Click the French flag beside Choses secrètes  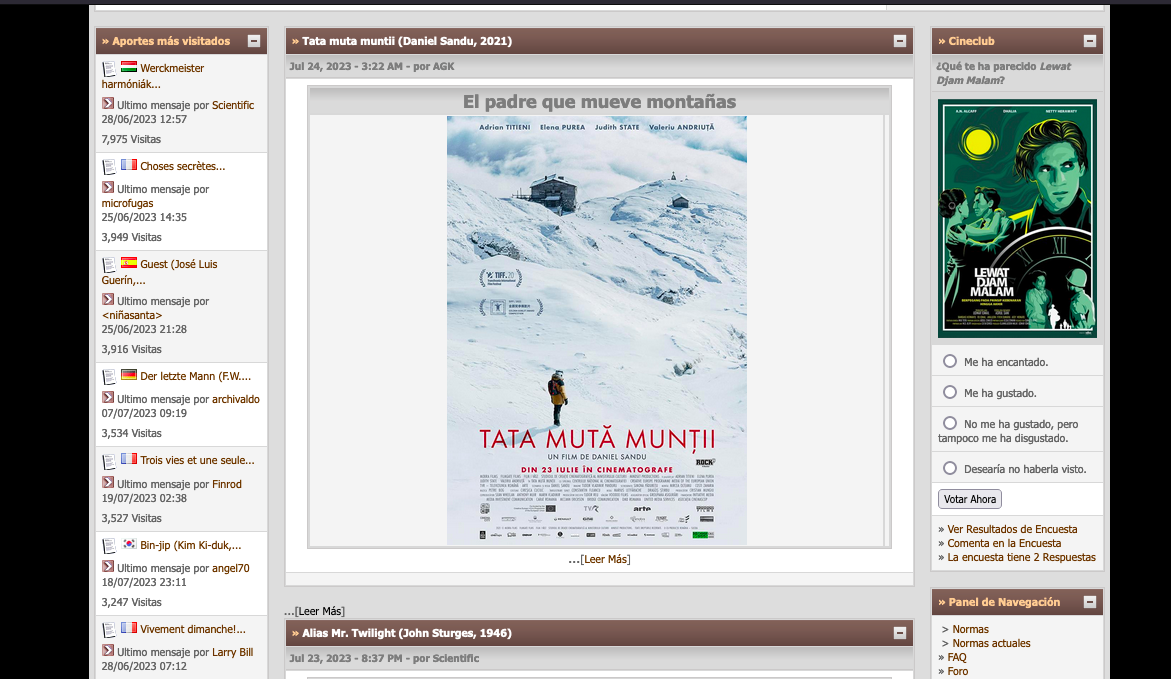point(129,164)
